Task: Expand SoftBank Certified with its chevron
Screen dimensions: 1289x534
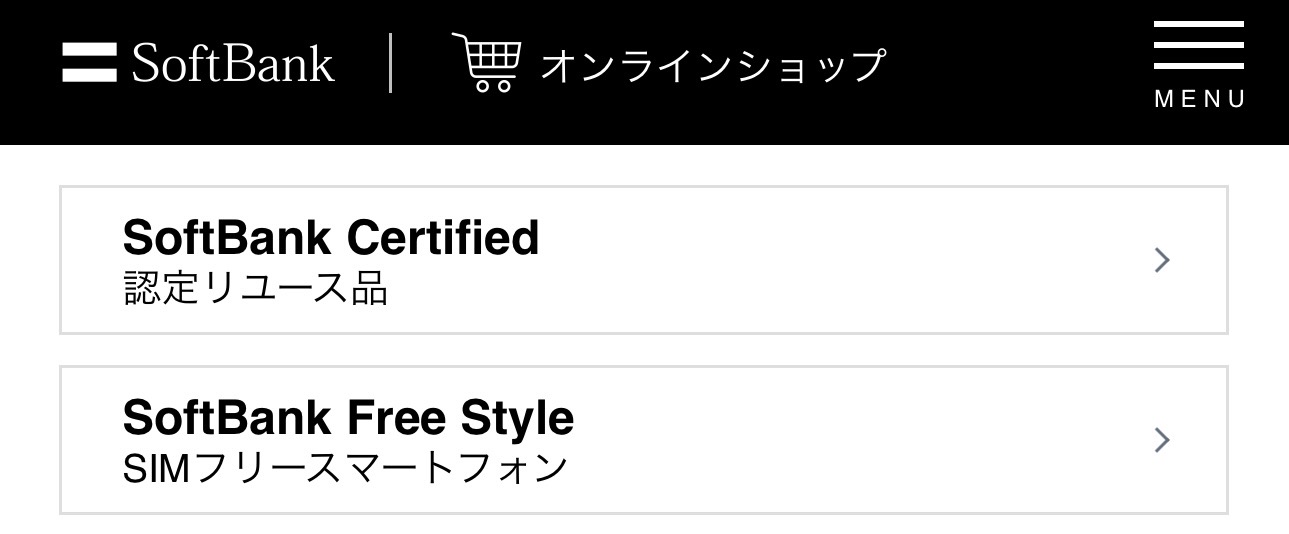Action: pos(1161,261)
